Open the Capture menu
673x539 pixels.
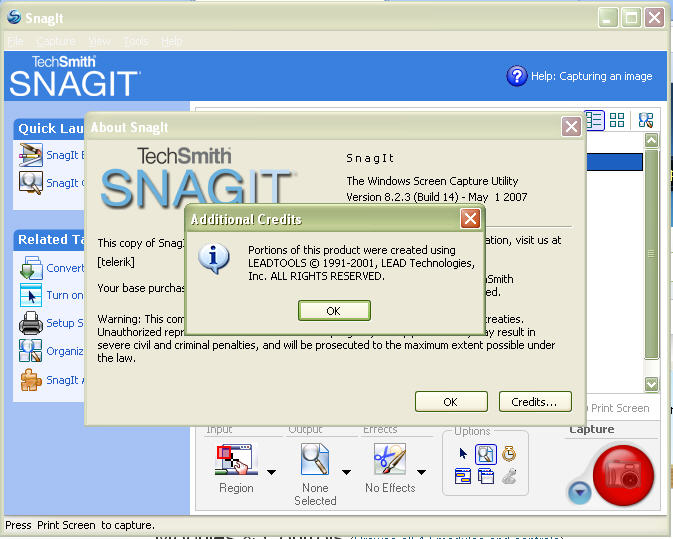tap(56, 42)
